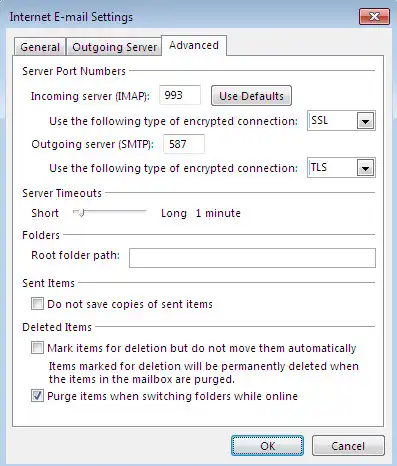The width and height of the screenshot is (397, 466).
Task: Expand the TLS encryption dropdown arrow
Action: [x=365, y=168]
